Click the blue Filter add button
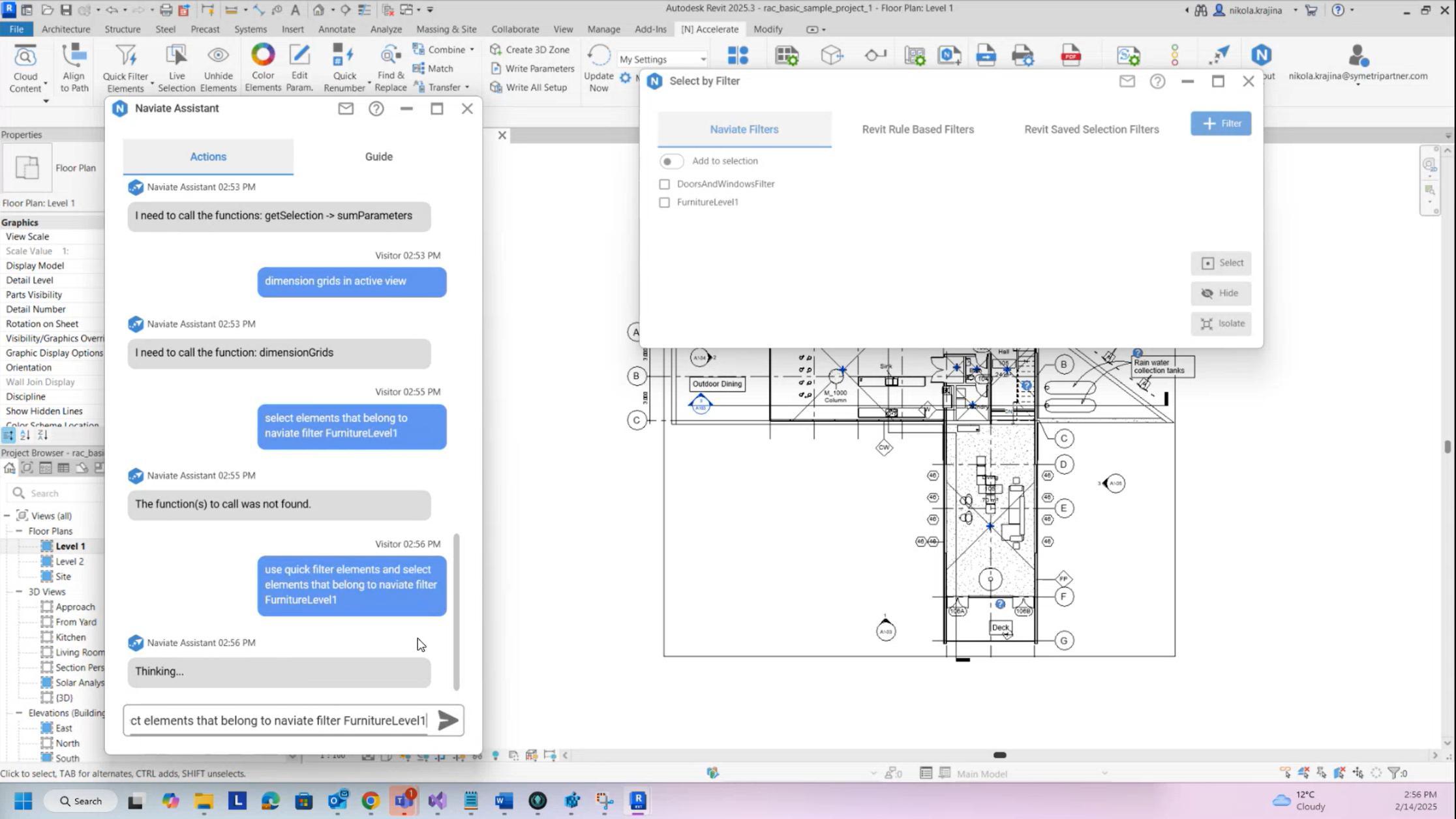Viewport: 1456px width, 819px height. pos(1220,123)
